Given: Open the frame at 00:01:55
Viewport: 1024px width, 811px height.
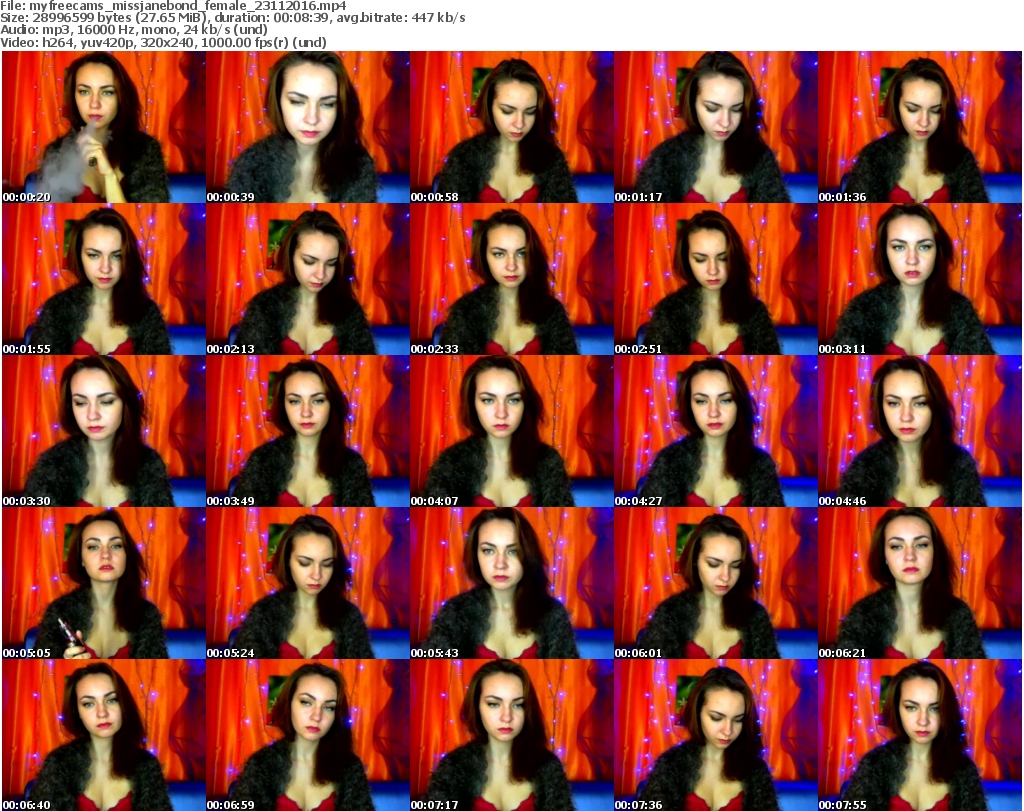Looking at the screenshot, I should (x=104, y=279).
